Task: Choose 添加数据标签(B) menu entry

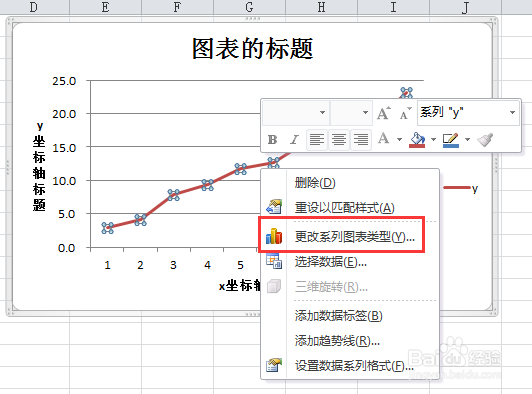Action: [x=350, y=316]
